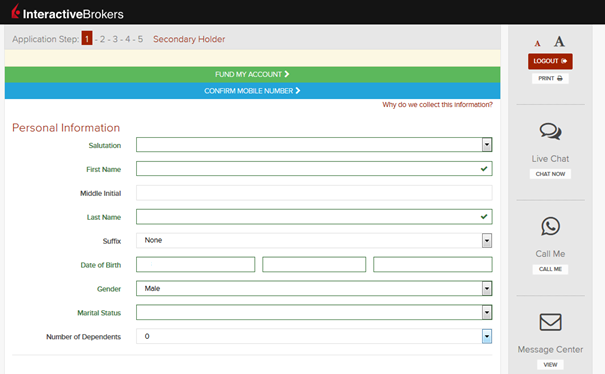The height and width of the screenshot is (374, 605).
Task: Click into the Last Name field
Action: [314, 217]
